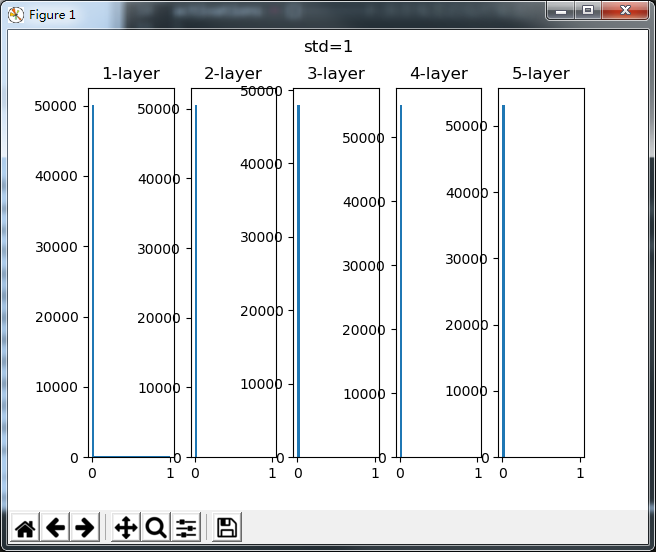Screen dimensions: 656x552
Task: Click the 40000 y-tick label of 3-layer plot
Action: point(261,164)
